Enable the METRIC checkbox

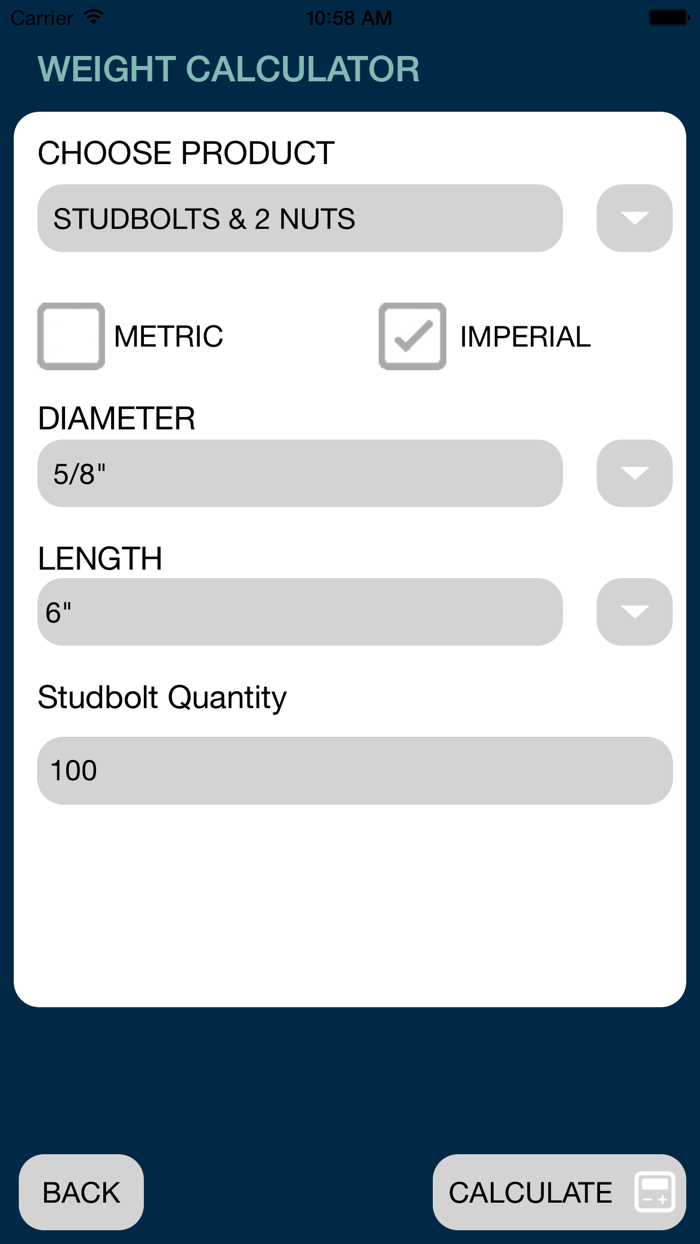click(70, 336)
